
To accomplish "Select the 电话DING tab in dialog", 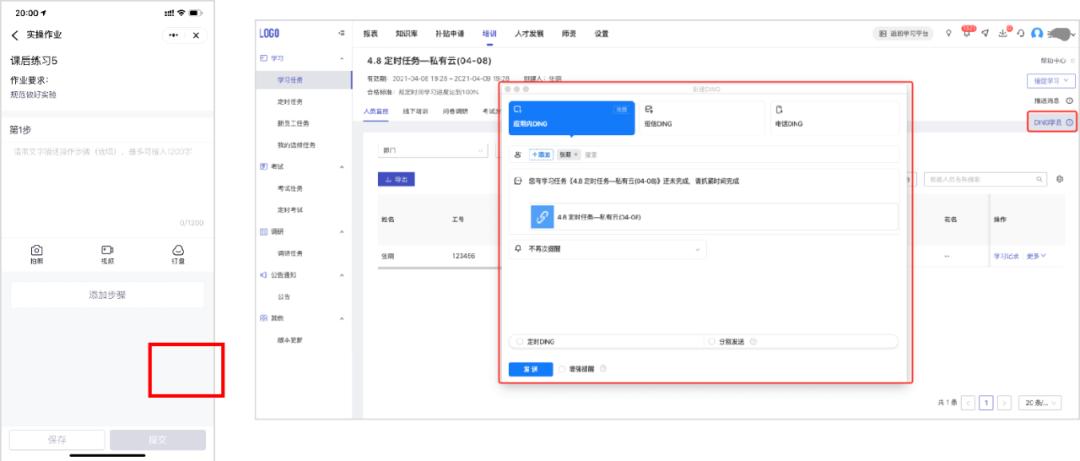I will (x=833, y=118).
